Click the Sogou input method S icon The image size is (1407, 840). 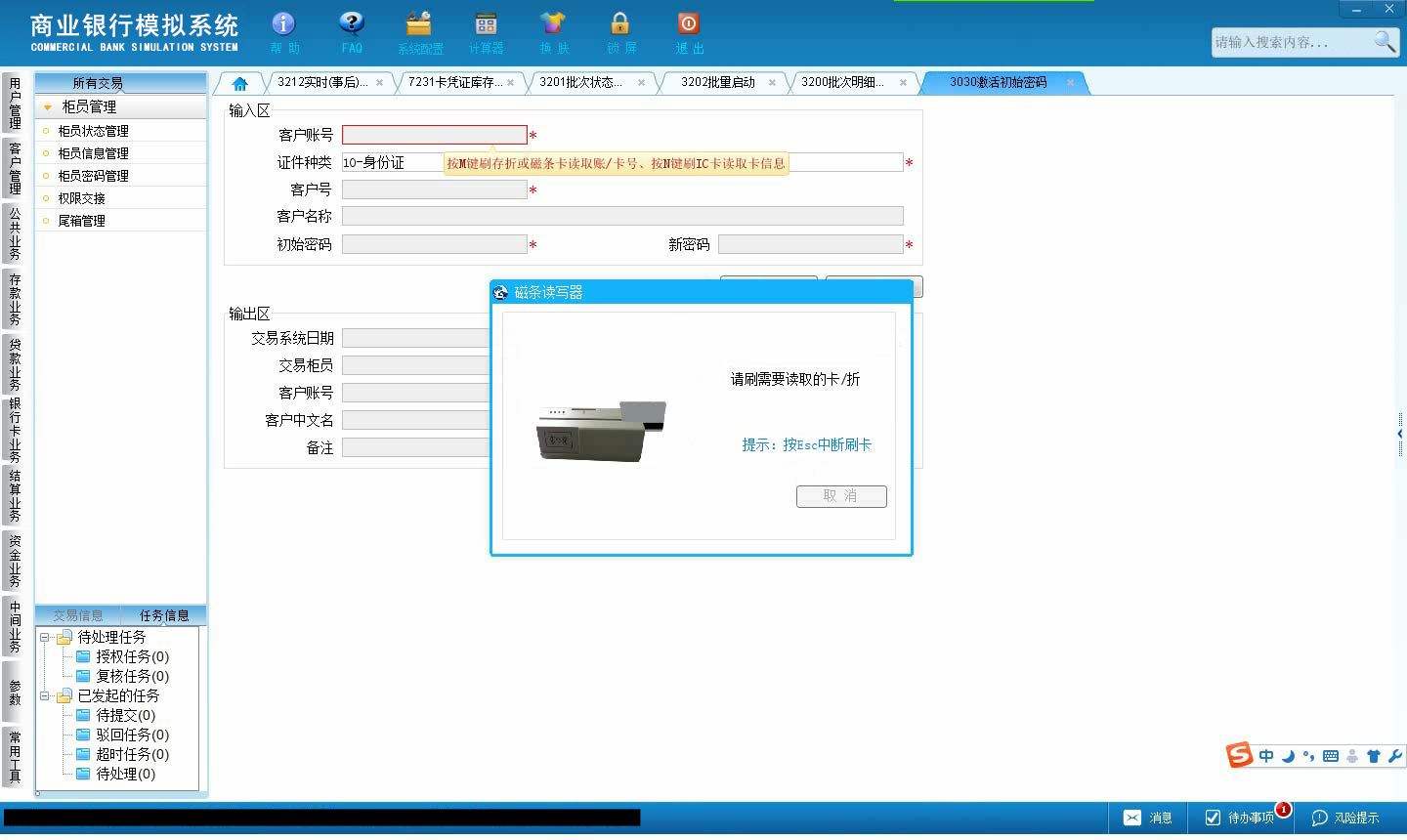pos(1240,755)
